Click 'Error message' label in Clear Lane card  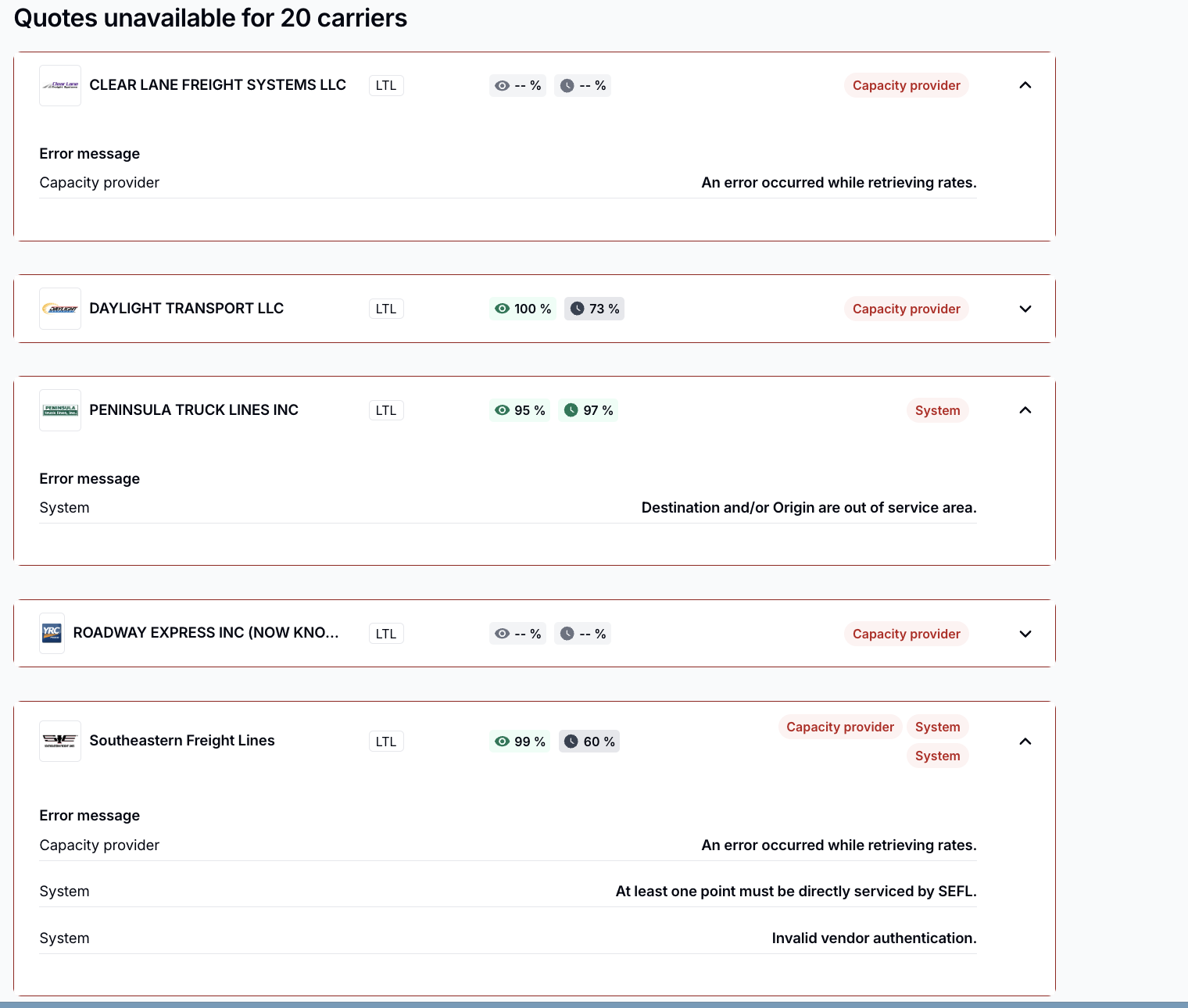point(90,153)
